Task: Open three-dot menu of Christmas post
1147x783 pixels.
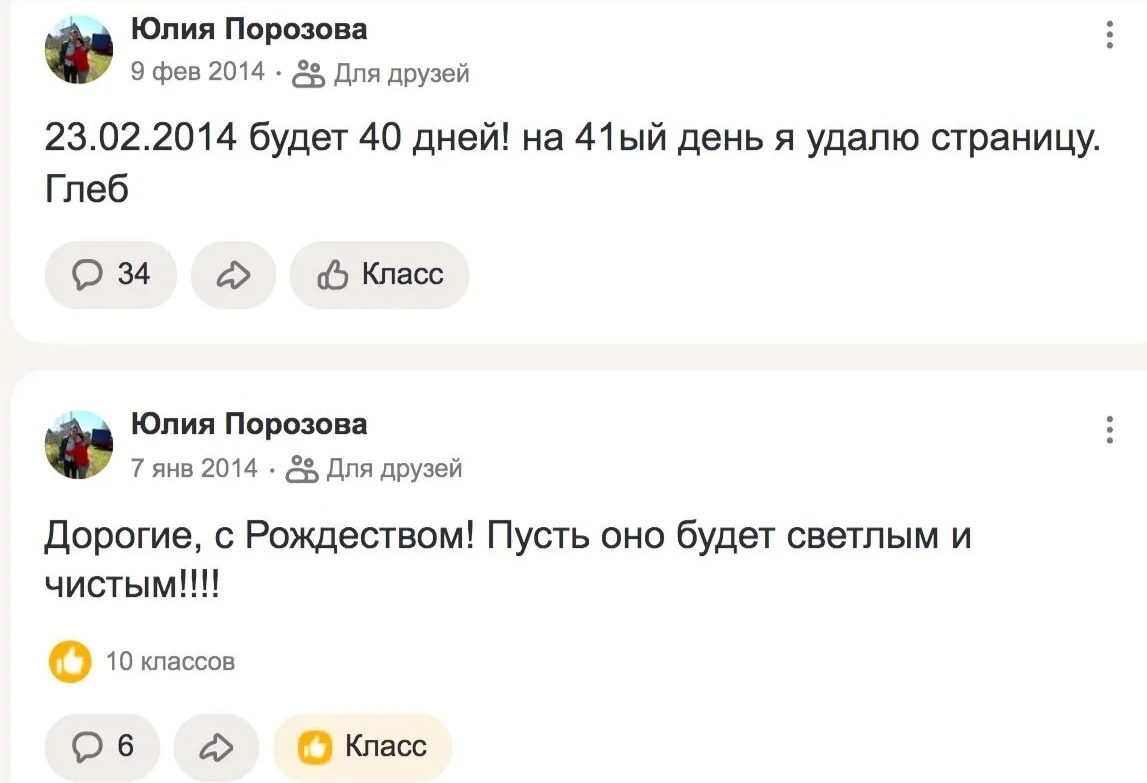Action: [x=1110, y=430]
